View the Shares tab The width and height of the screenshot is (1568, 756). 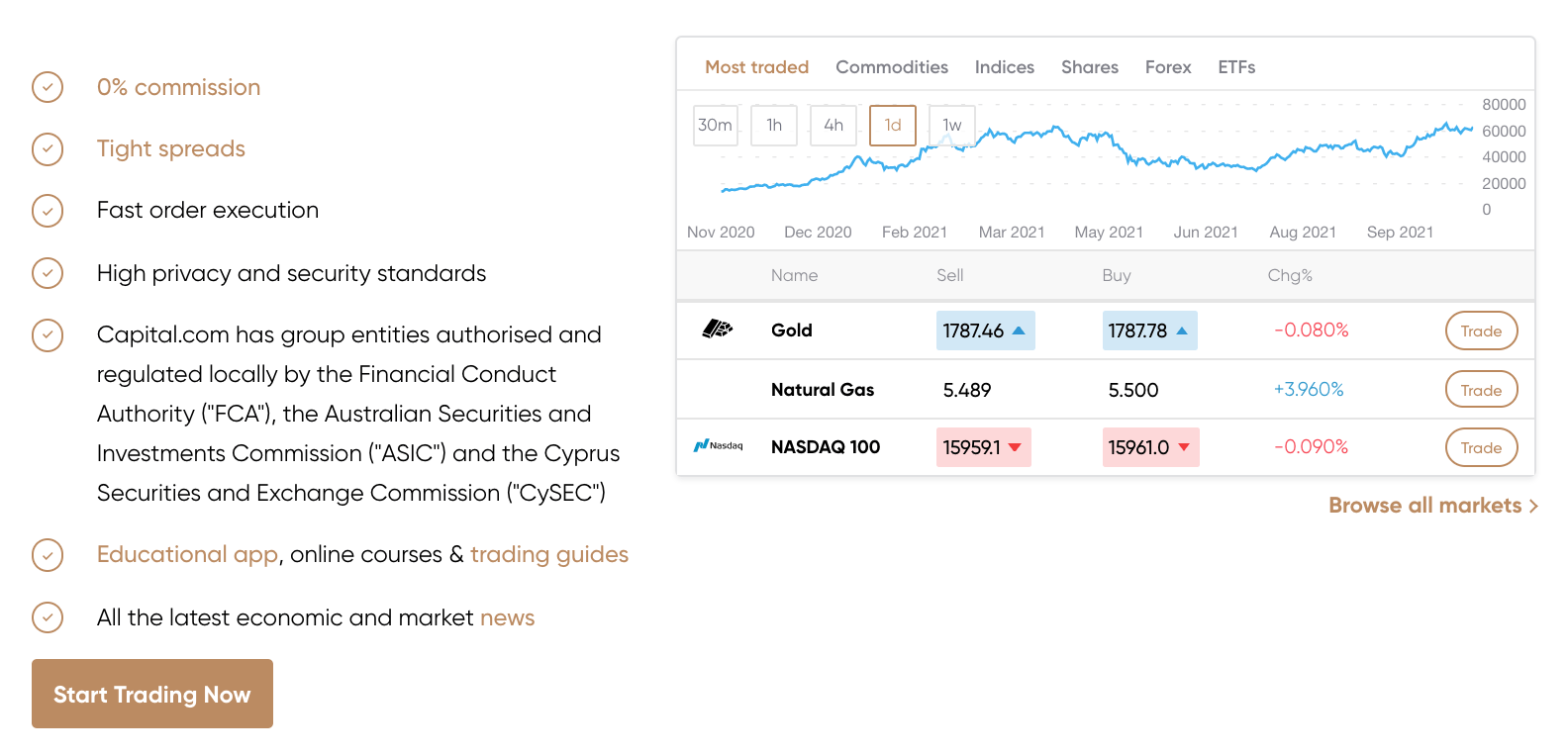[x=1090, y=67]
